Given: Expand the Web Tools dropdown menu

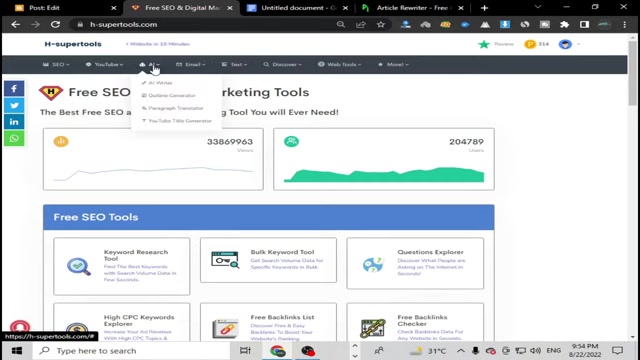Looking at the screenshot, I should coord(340,64).
